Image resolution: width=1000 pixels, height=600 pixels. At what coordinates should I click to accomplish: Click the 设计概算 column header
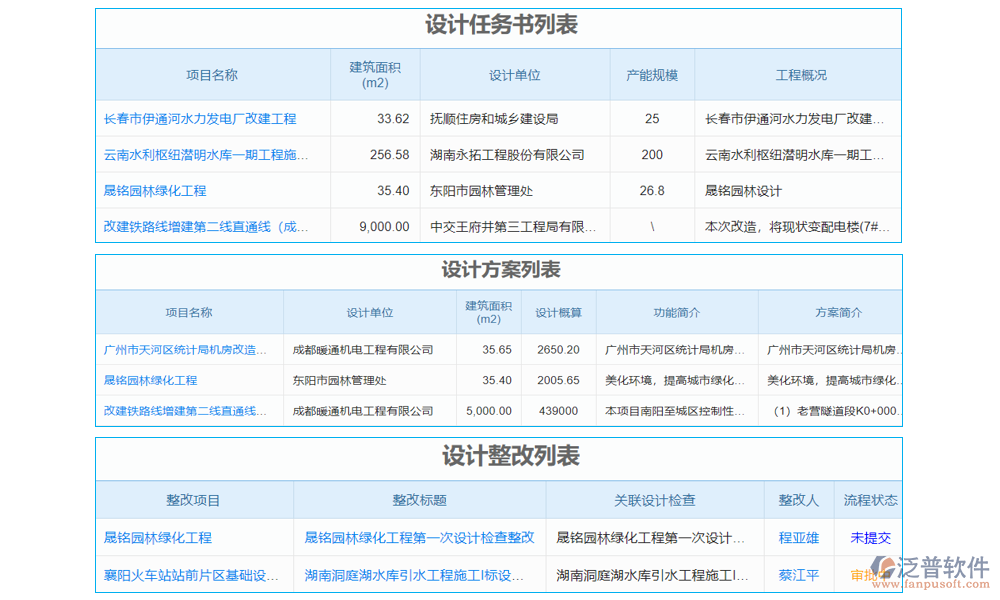tap(558, 312)
